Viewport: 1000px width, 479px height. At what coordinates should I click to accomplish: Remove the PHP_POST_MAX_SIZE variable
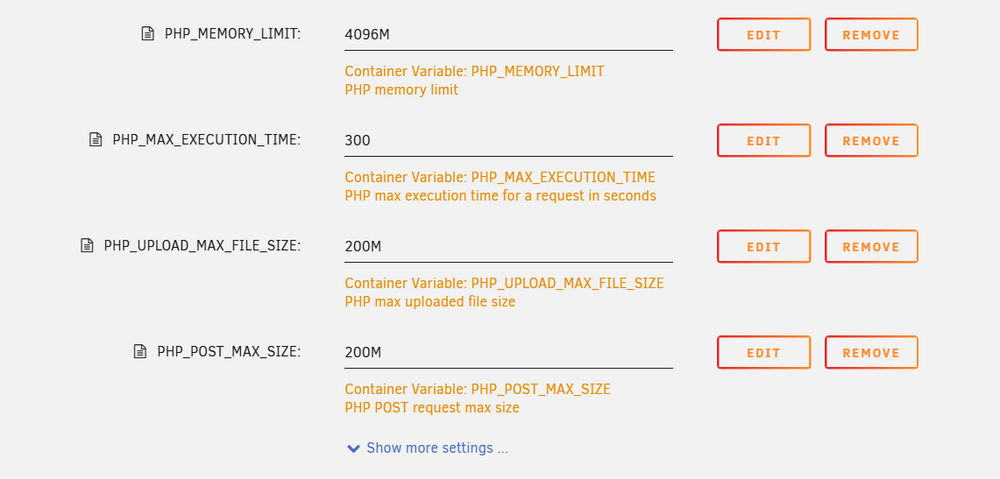point(871,352)
